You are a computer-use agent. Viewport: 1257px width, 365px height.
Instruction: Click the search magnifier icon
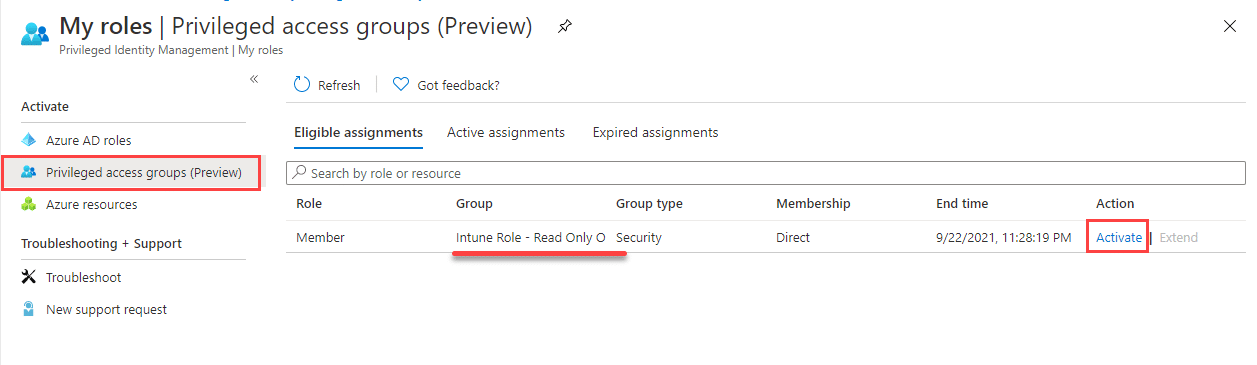pyautogui.click(x=299, y=173)
